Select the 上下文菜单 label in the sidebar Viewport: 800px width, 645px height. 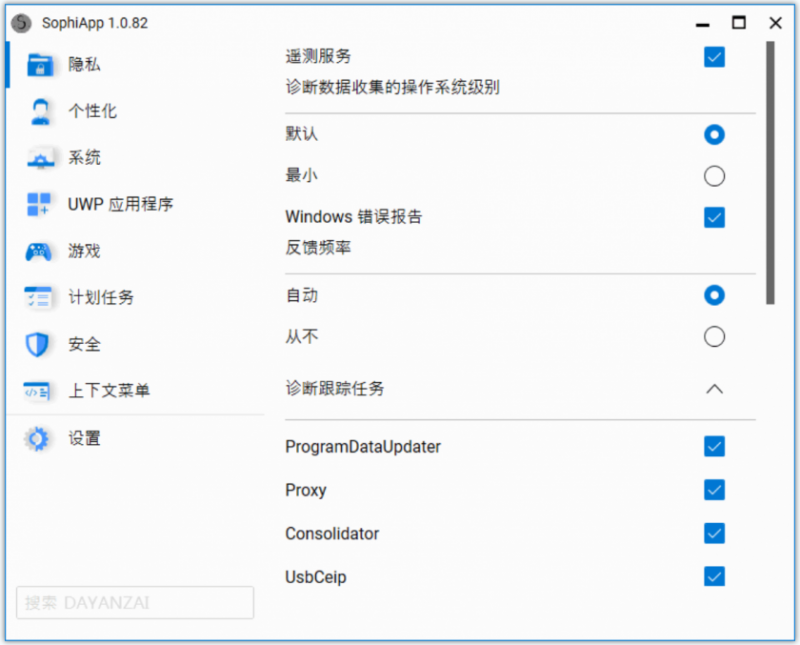point(109,391)
